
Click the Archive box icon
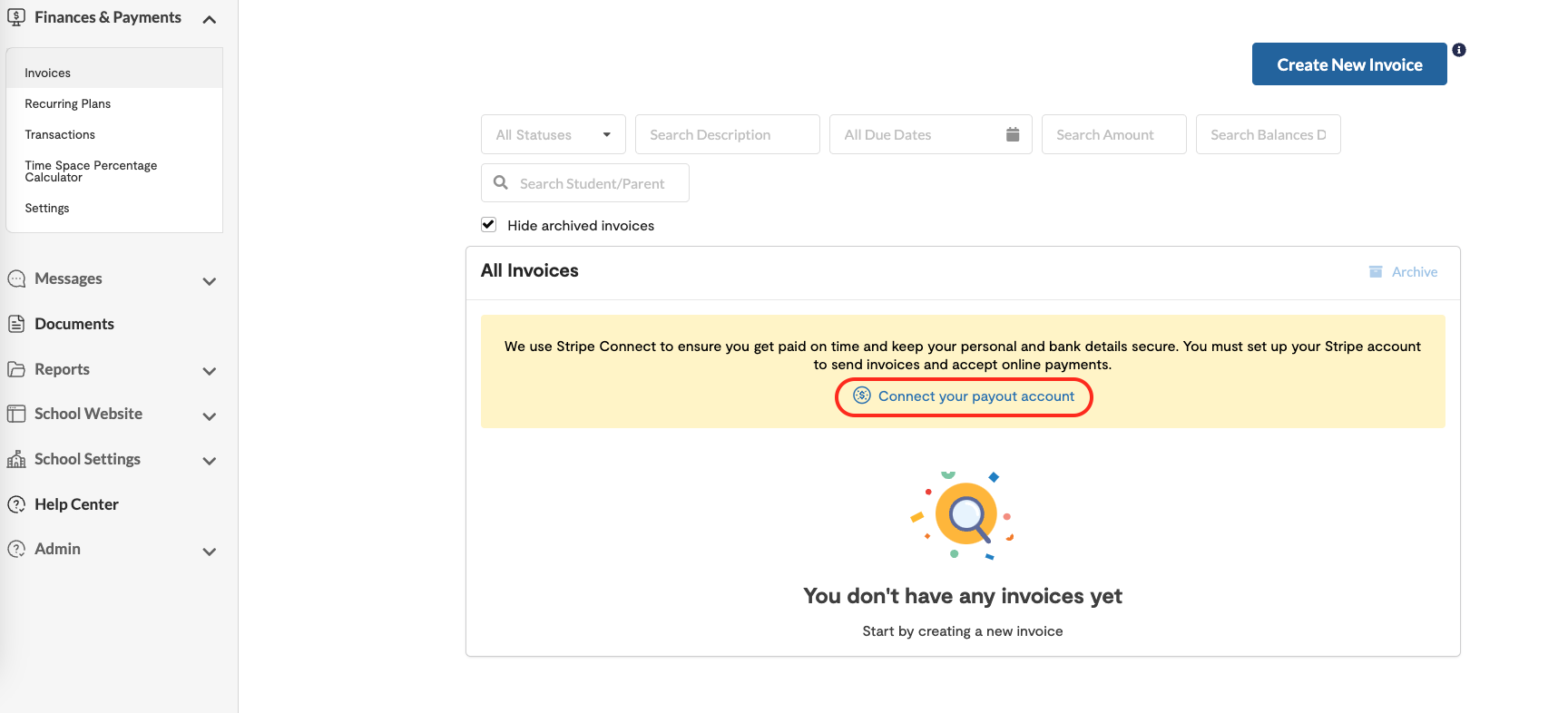coord(1376,271)
